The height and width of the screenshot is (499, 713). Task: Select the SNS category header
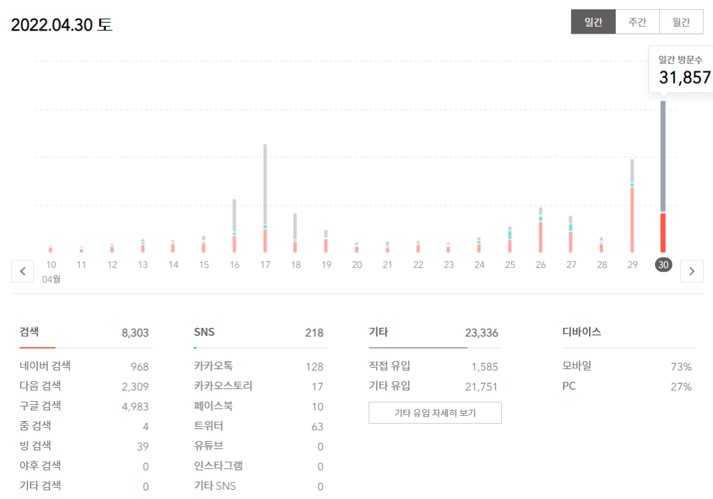click(x=204, y=332)
